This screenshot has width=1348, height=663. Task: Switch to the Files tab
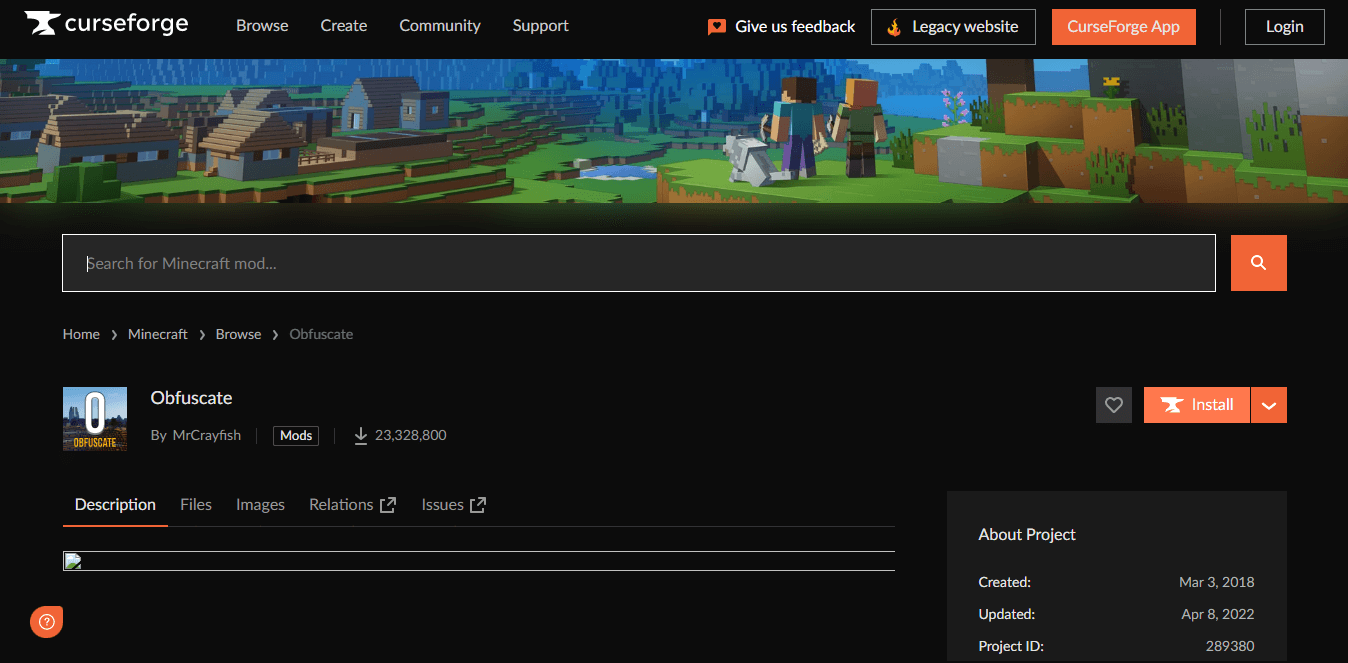pos(196,505)
